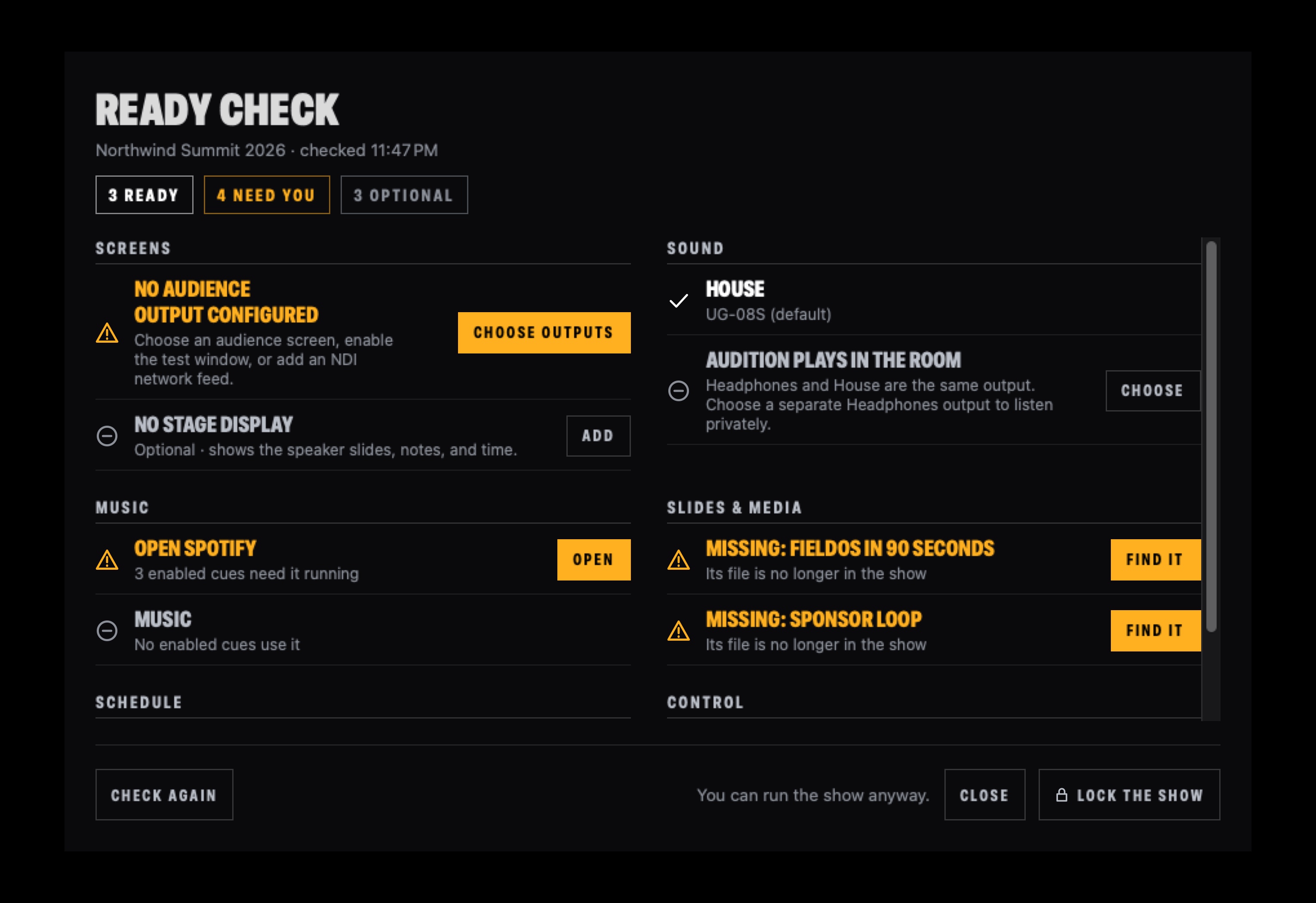This screenshot has height=903, width=1316.
Task: Click the optional icon beside Audition Plays in the Room
Action: pyautogui.click(x=678, y=390)
